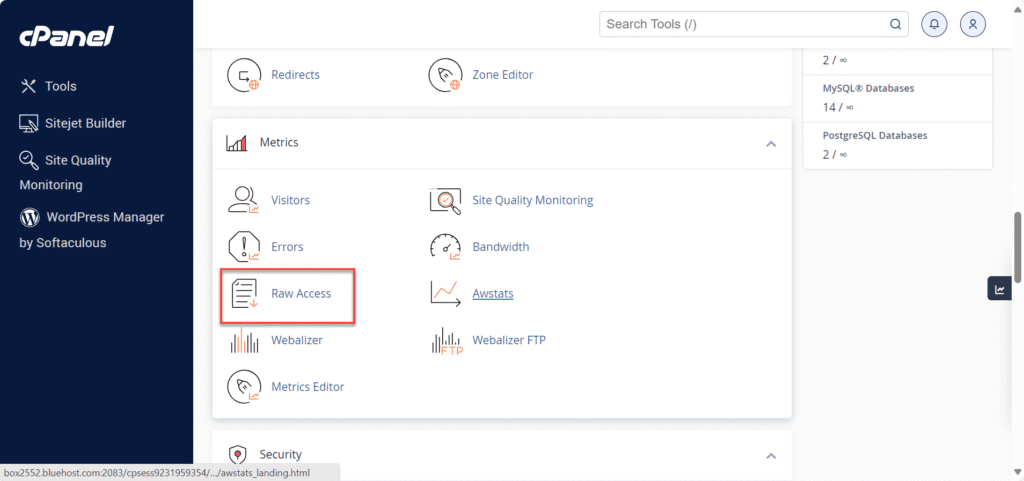1024x481 pixels.
Task: Open the Bandwidth gauge icon
Action: click(x=445, y=247)
